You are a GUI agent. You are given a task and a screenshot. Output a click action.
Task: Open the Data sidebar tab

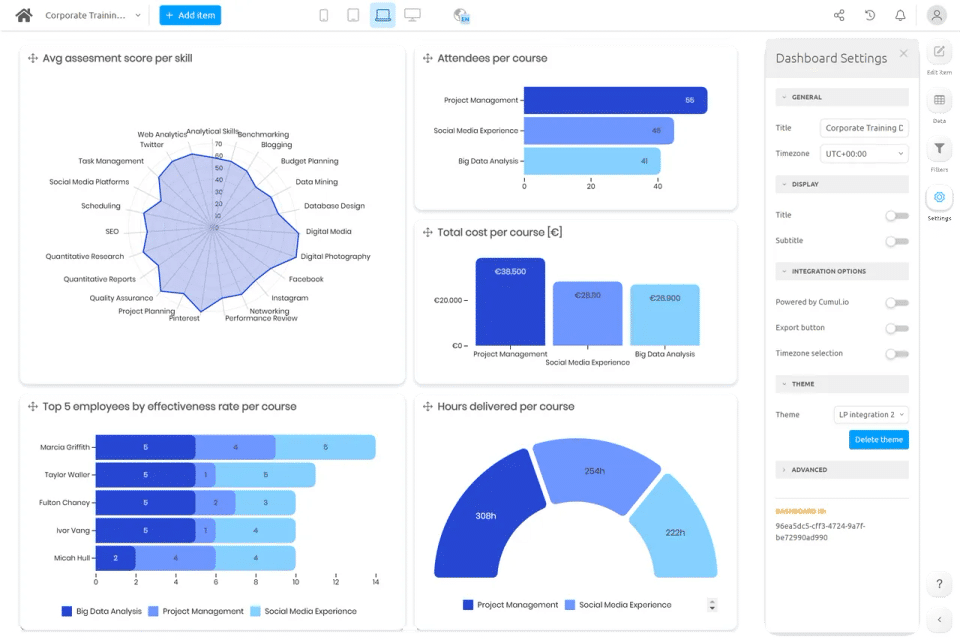pyautogui.click(x=939, y=106)
